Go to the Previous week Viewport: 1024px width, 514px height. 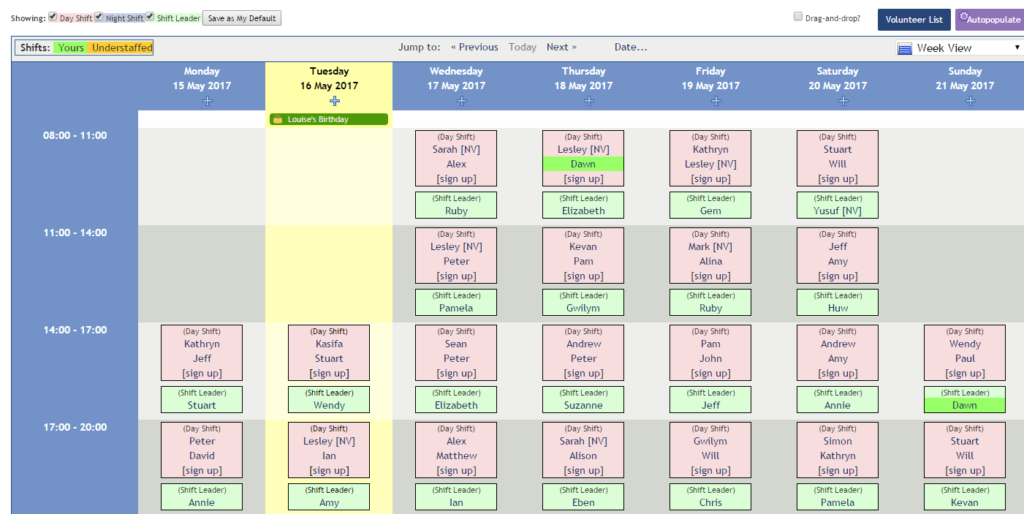point(474,47)
